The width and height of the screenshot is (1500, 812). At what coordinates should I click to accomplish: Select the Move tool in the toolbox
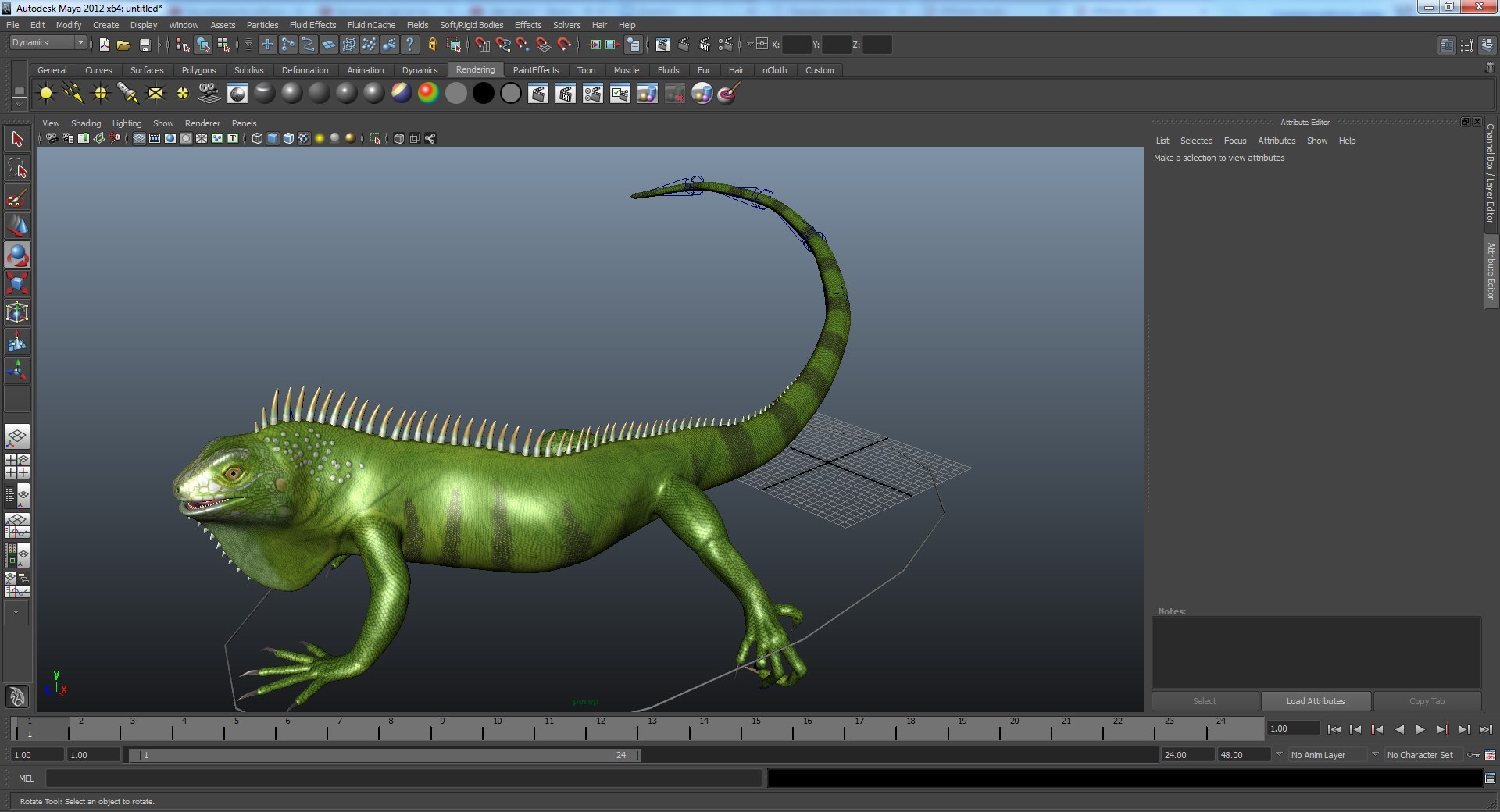pos(17,226)
